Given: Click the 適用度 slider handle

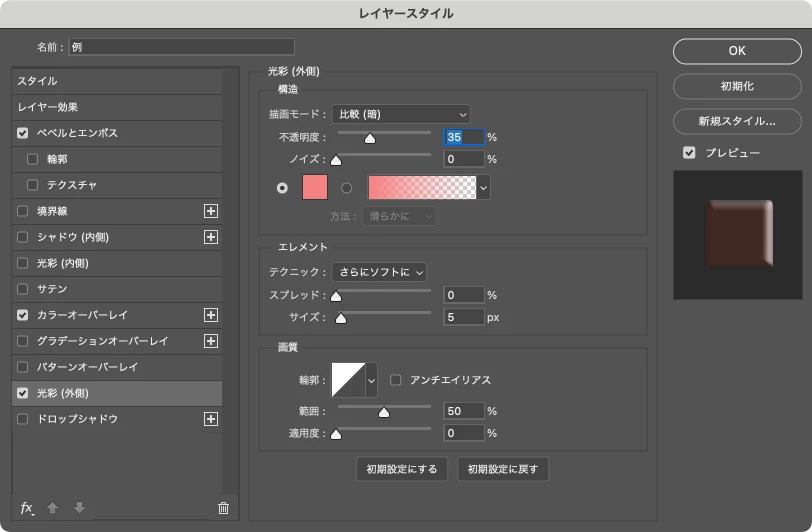Looking at the screenshot, I should pyautogui.click(x=336, y=434).
